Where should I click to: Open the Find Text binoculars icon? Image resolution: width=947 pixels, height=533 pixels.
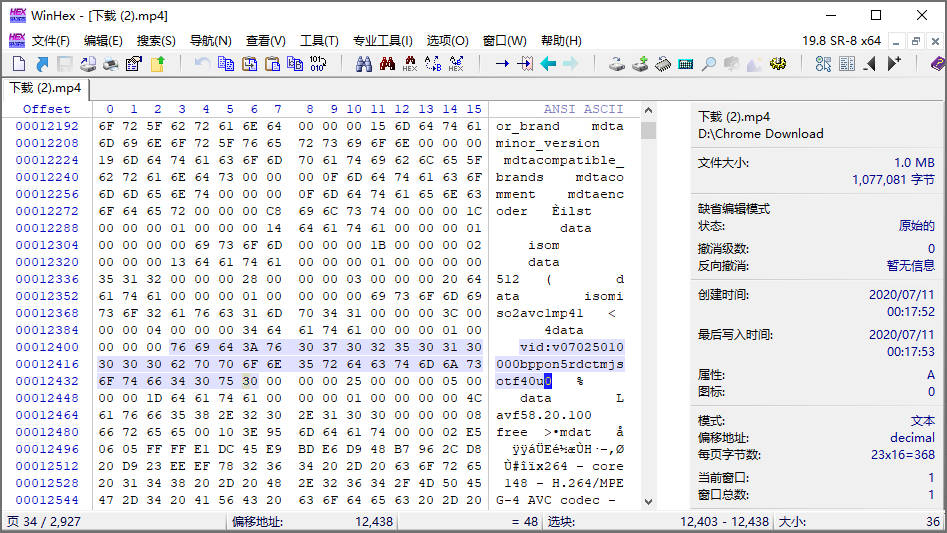coord(363,64)
